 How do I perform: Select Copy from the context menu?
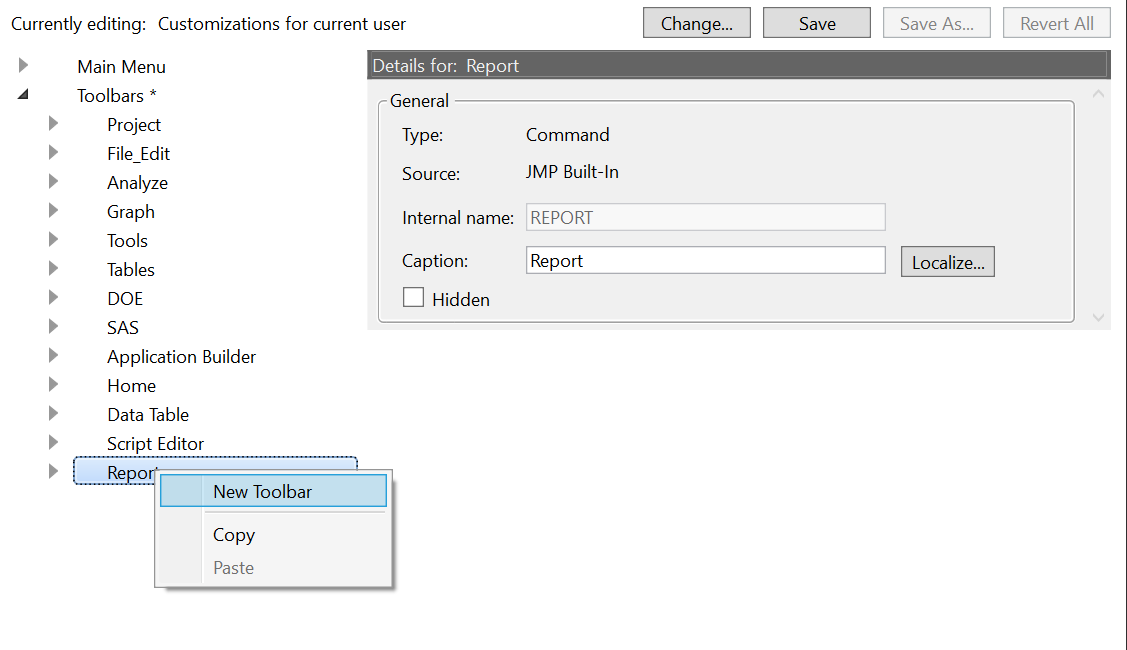pyautogui.click(x=233, y=534)
